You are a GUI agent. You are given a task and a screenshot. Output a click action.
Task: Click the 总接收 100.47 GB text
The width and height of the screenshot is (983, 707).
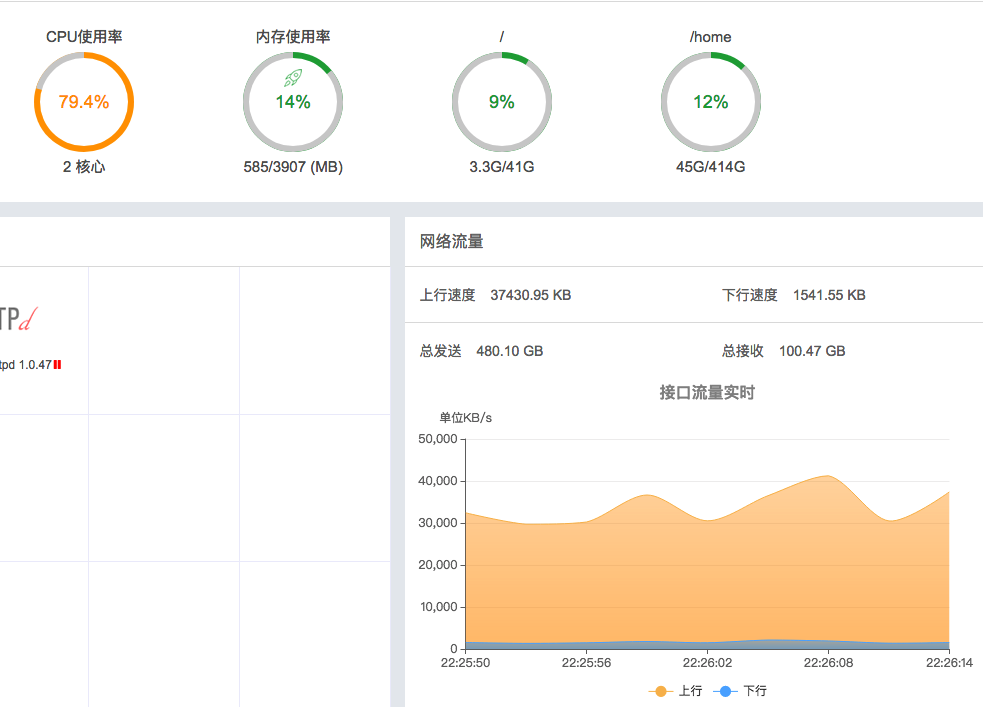tap(783, 351)
